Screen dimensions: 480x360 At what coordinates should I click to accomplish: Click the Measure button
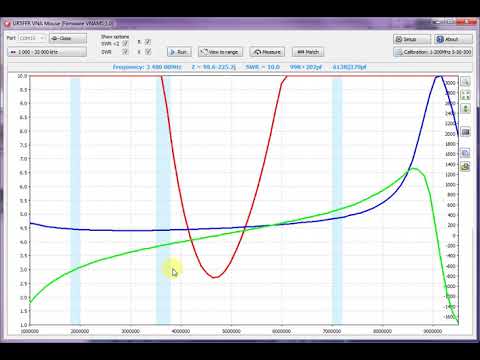pyautogui.click(x=267, y=52)
